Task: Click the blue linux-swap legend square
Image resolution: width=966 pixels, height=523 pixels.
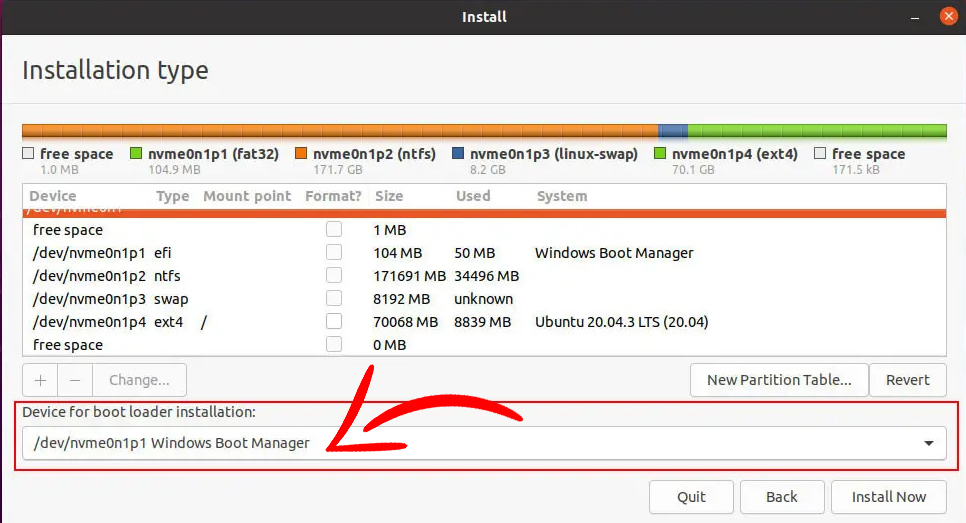Action: pyautogui.click(x=458, y=154)
